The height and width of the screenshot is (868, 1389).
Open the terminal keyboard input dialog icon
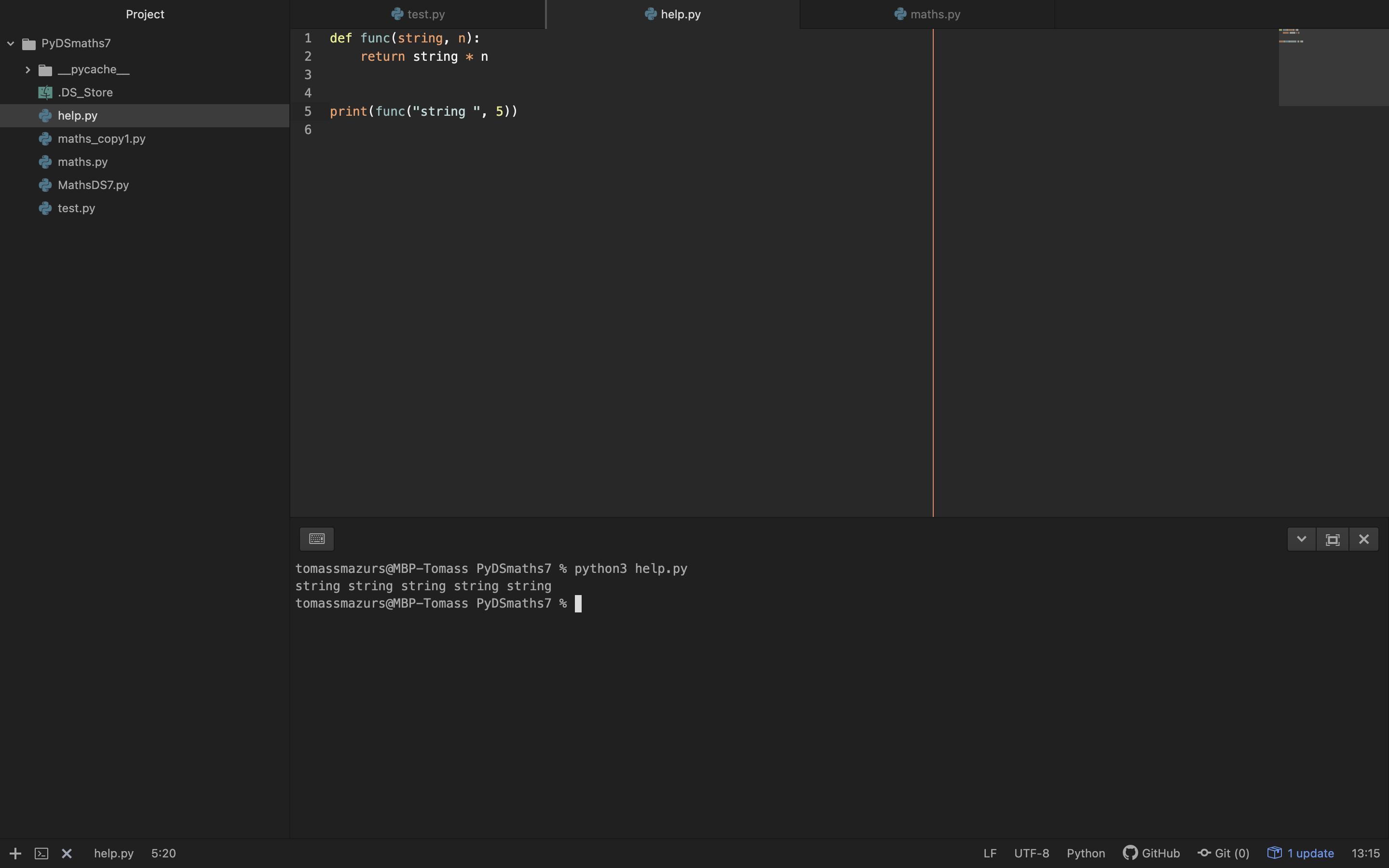[317, 539]
